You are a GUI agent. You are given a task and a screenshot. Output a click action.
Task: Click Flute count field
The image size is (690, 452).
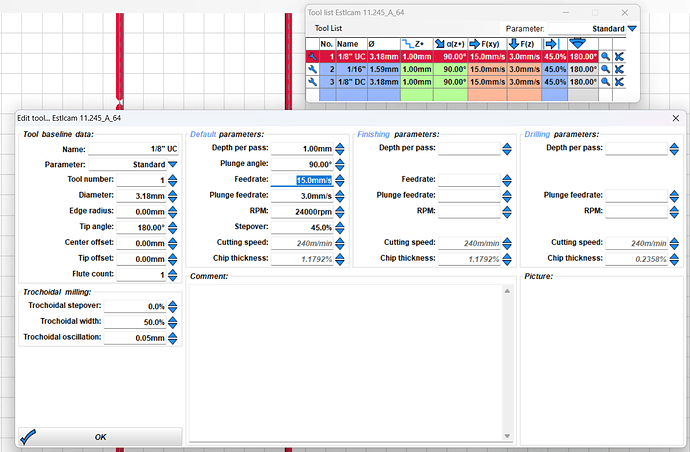pos(141,275)
